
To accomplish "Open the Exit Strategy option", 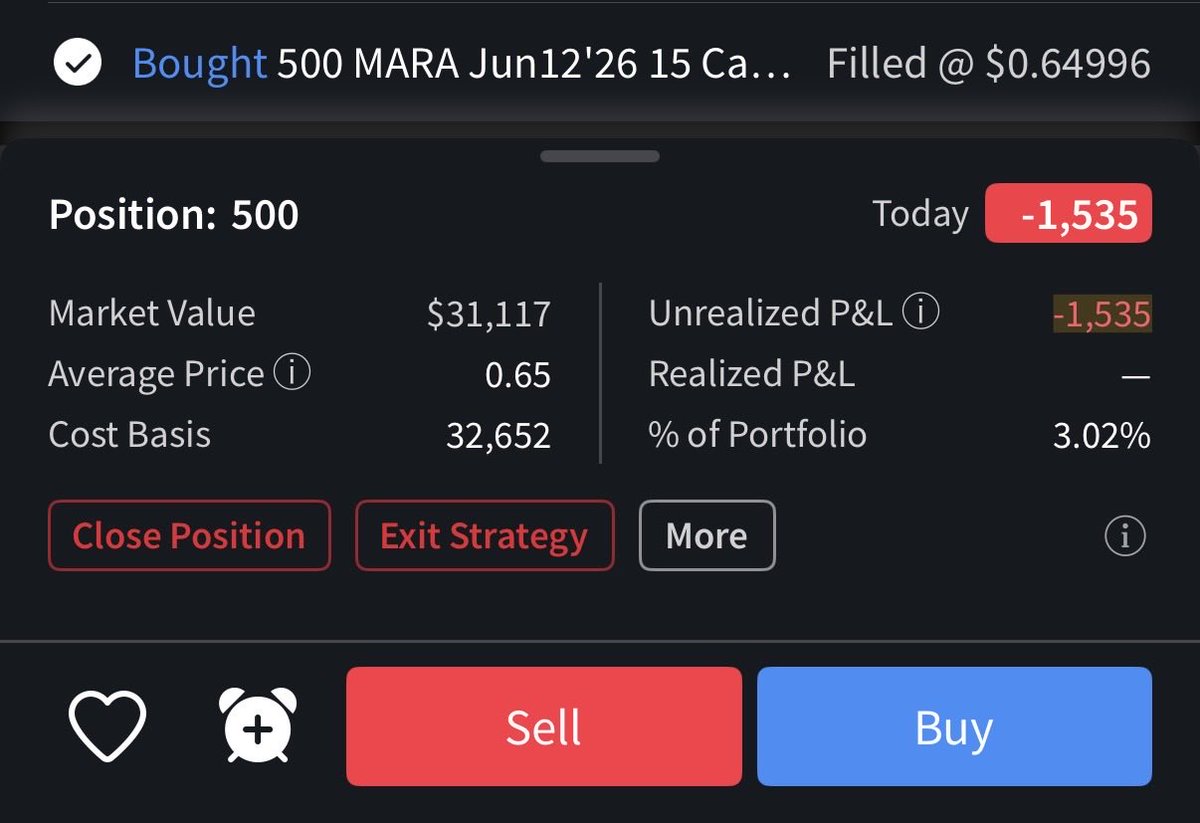I will [484, 536].
